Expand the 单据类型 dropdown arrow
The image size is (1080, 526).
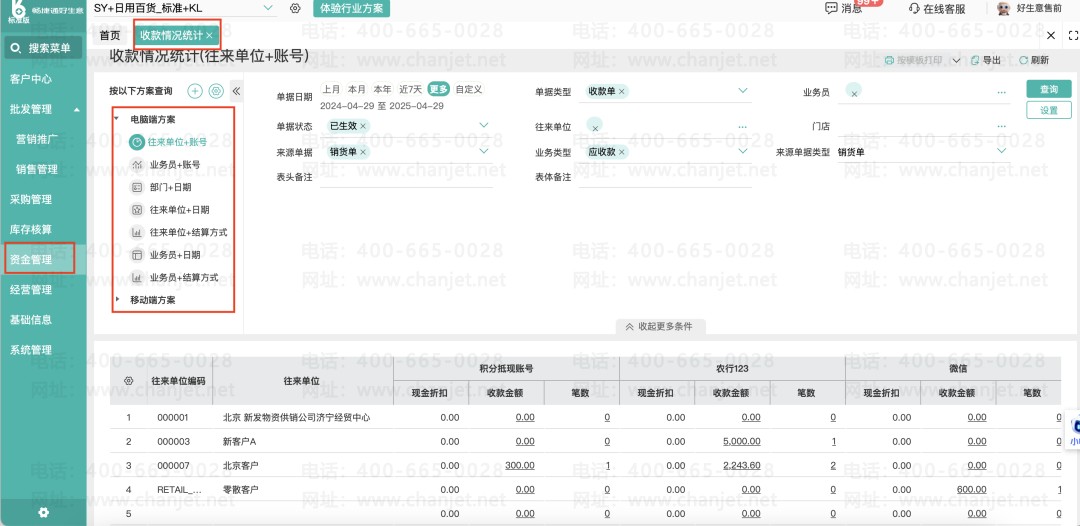(742, 91)
